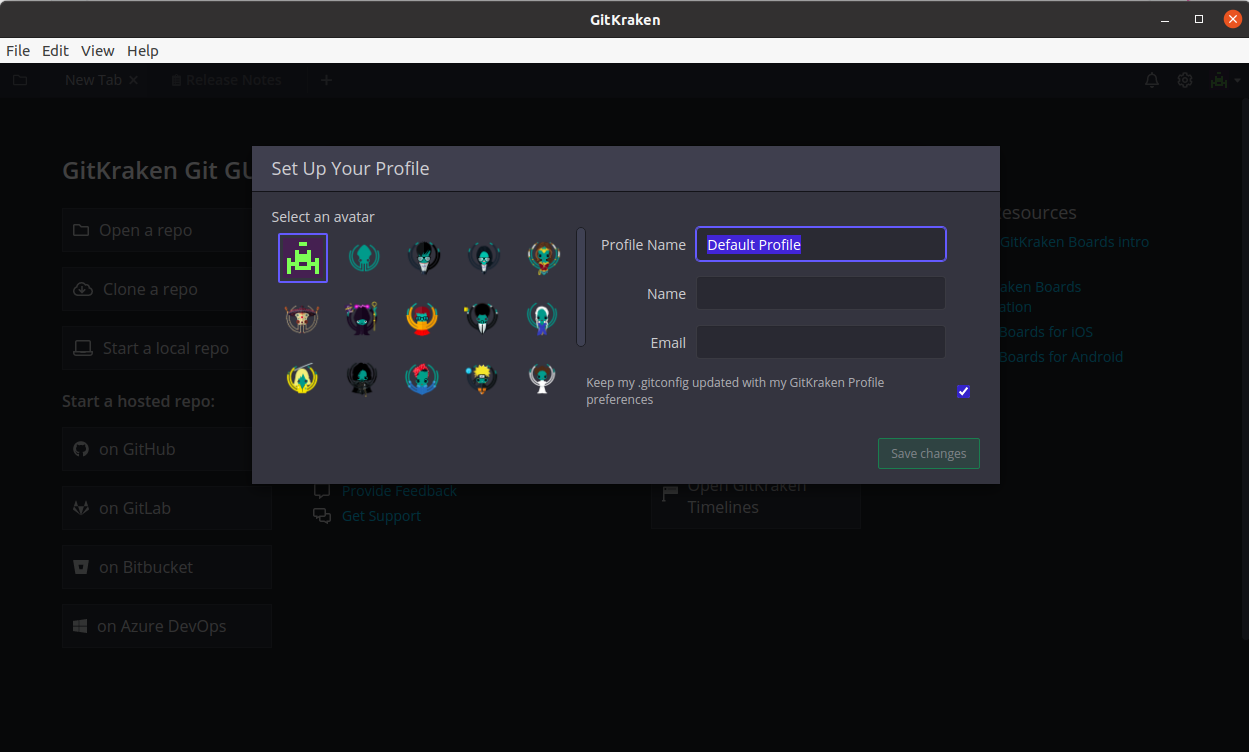The width and height of the screenshot is (1249, 752).
Task: Click Clone a repo button
Action: 158,289
